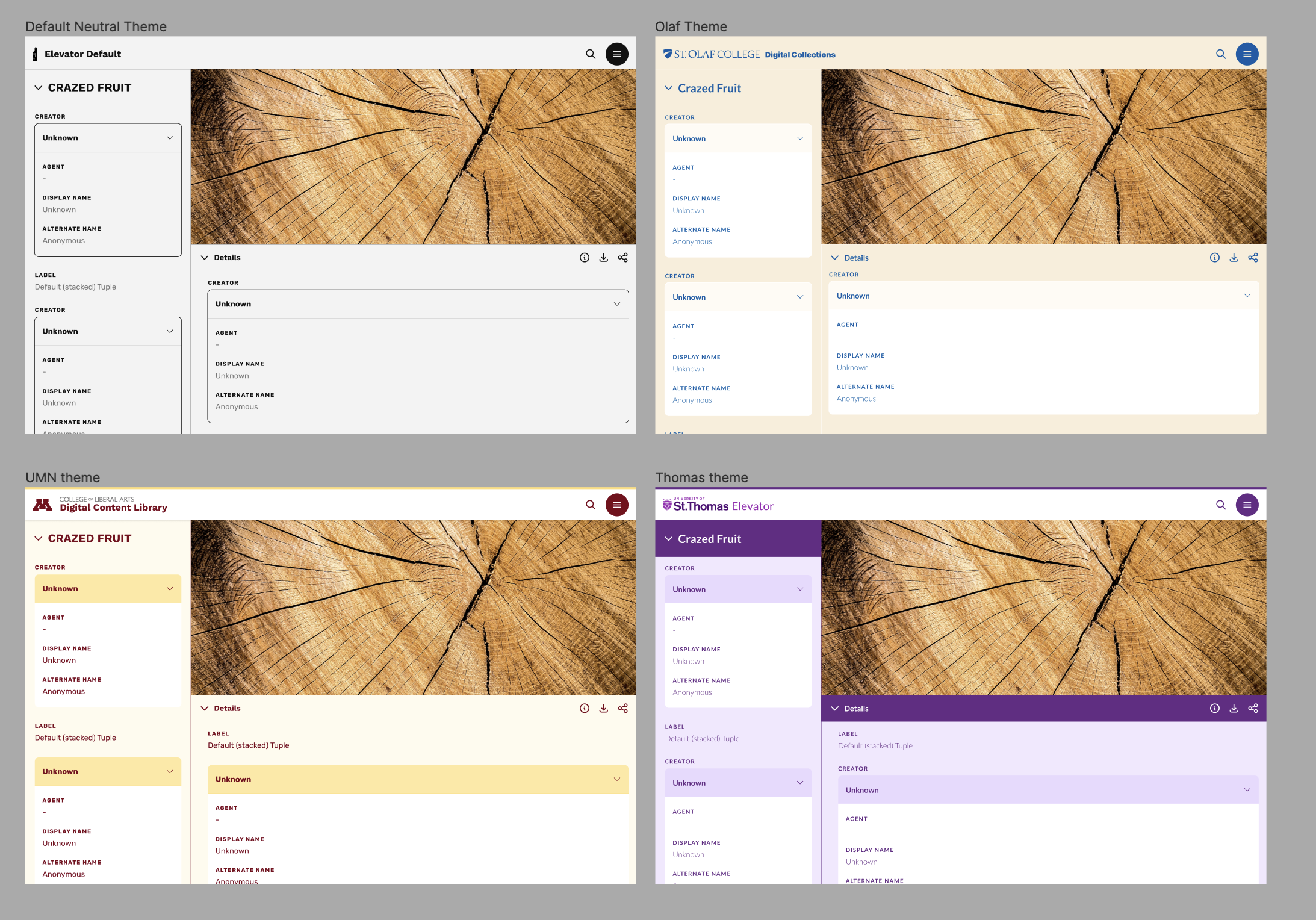
Task: Click the wood image in UMN theme
Action: point(414,608)
